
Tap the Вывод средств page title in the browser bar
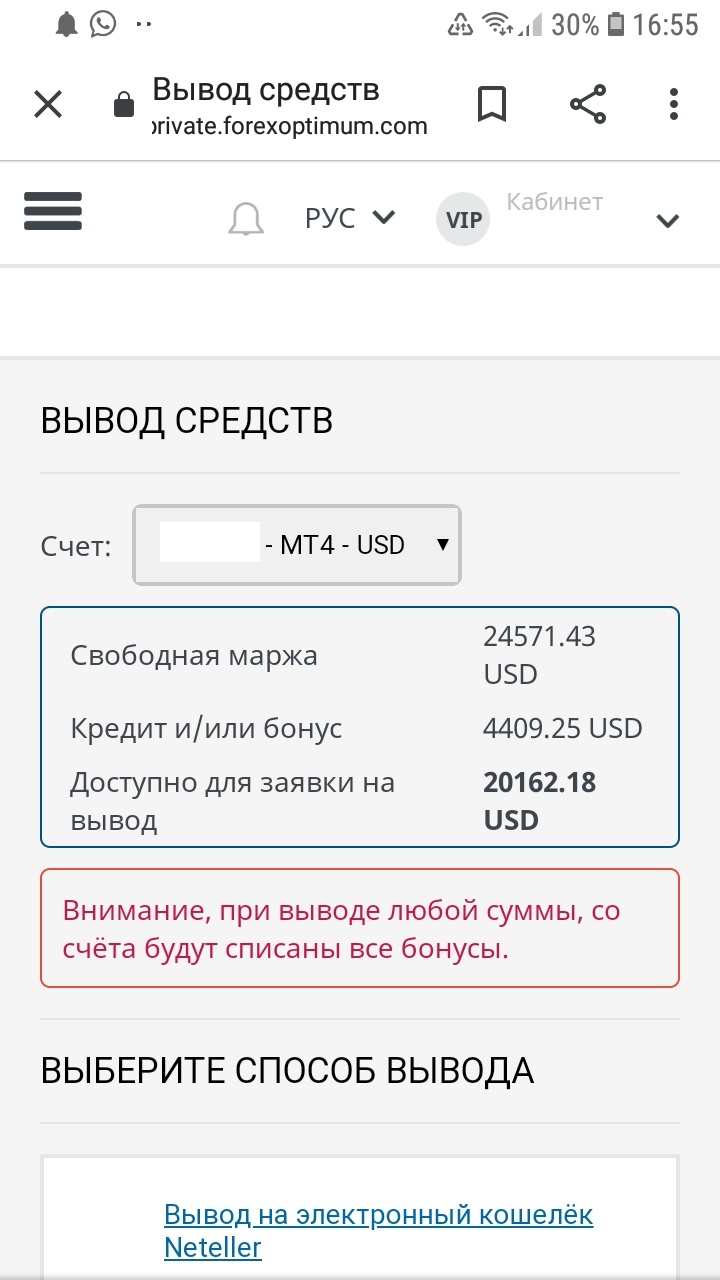click(266, 90)
